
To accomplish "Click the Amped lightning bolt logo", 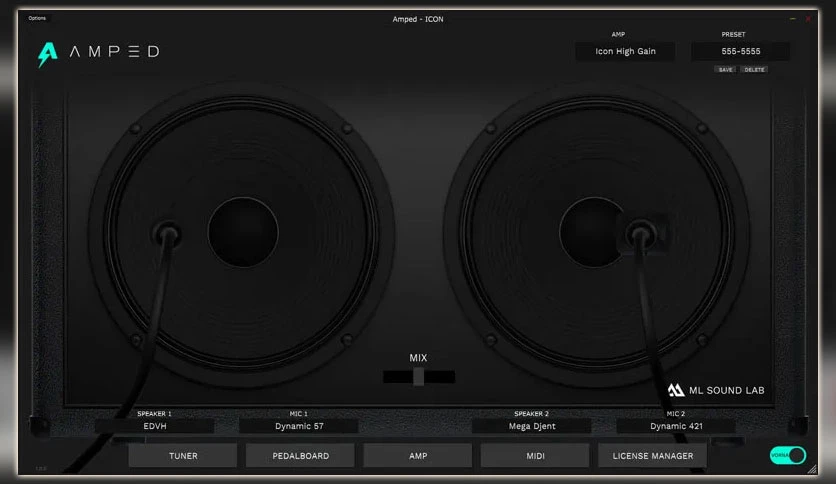I will click(x=47, y=54).
